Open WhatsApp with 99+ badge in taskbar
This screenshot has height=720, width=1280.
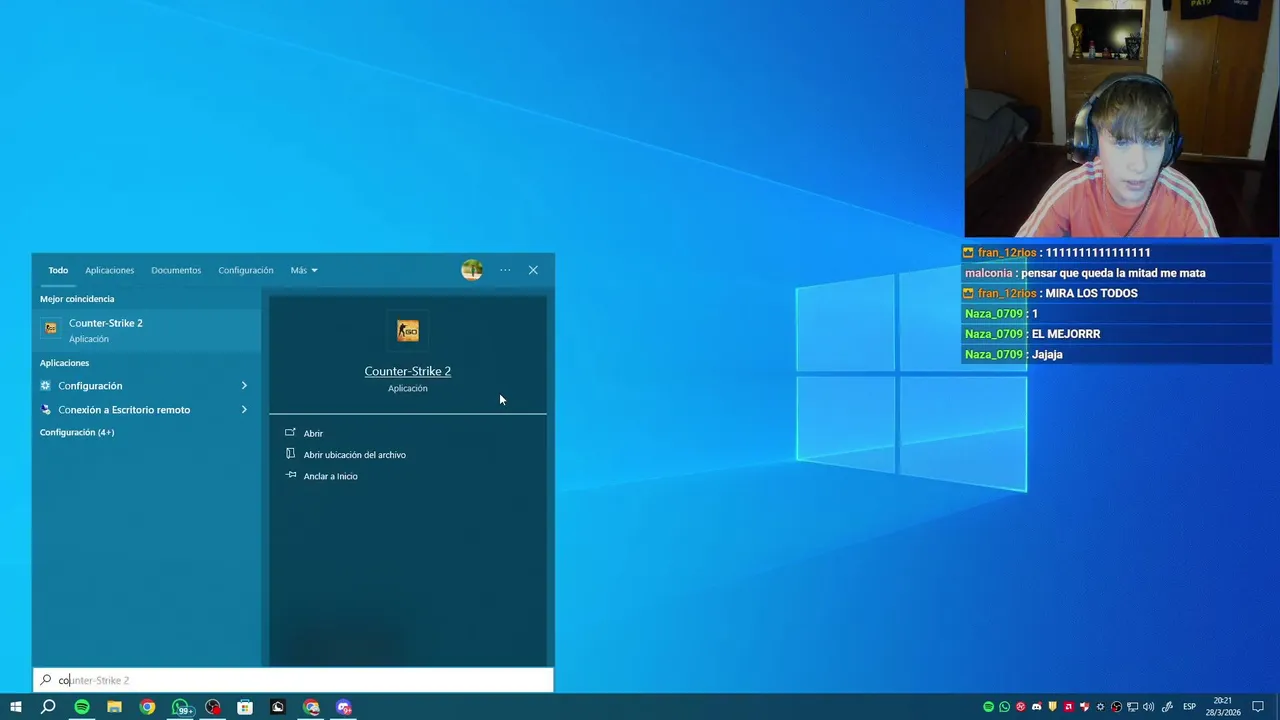pyautogui.click(x=181, y=707)
